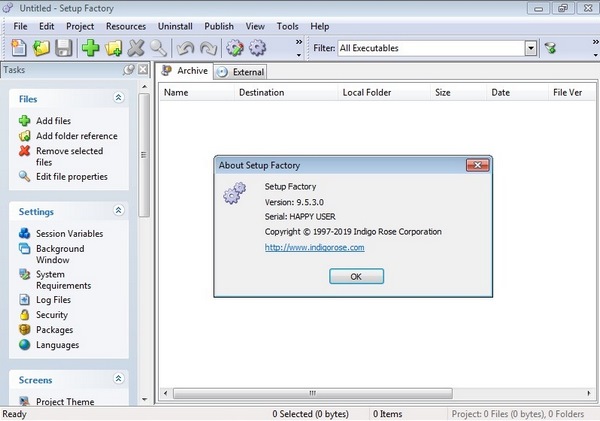This screenshot has height=421, width=600.
Task: Sort by the Size column header
Action: click(x=458, y=93)
